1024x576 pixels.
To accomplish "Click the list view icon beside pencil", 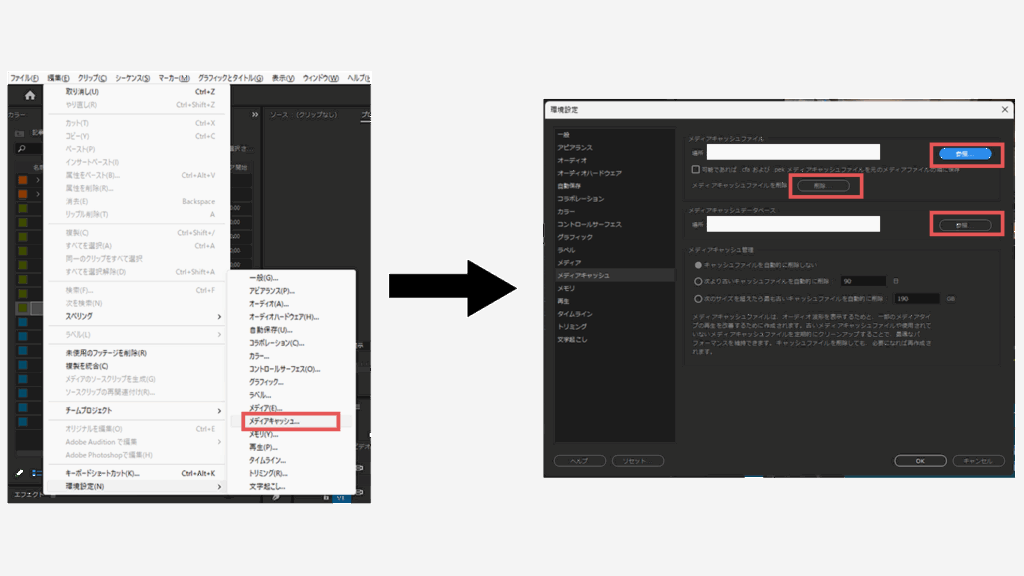I will point(36,472).
